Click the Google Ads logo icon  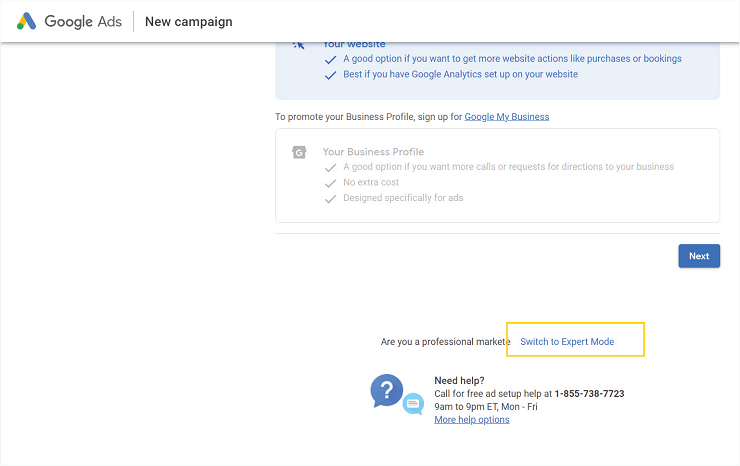pyautogui.click(x=26, y=21)
